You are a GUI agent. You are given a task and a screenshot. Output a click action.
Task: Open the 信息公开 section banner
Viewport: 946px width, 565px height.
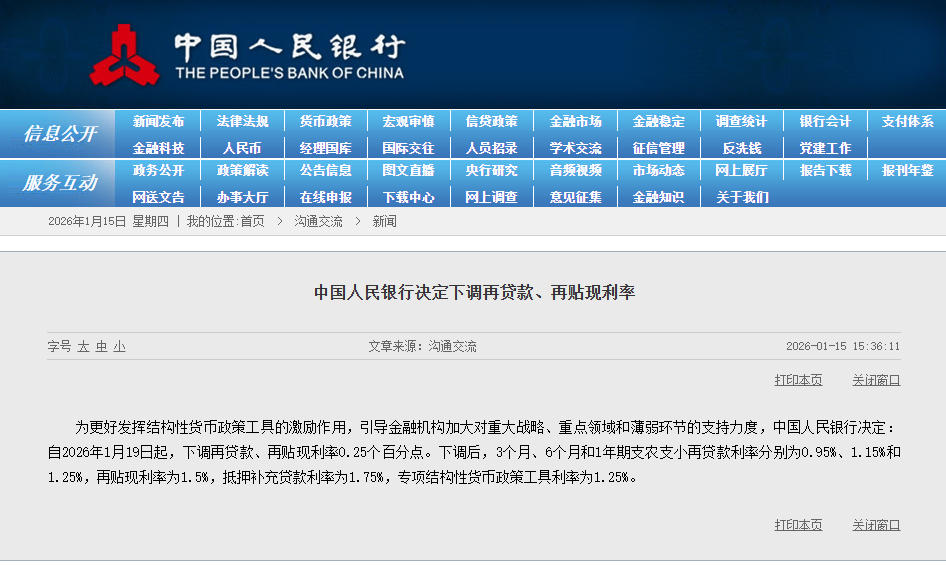[60, 134]
